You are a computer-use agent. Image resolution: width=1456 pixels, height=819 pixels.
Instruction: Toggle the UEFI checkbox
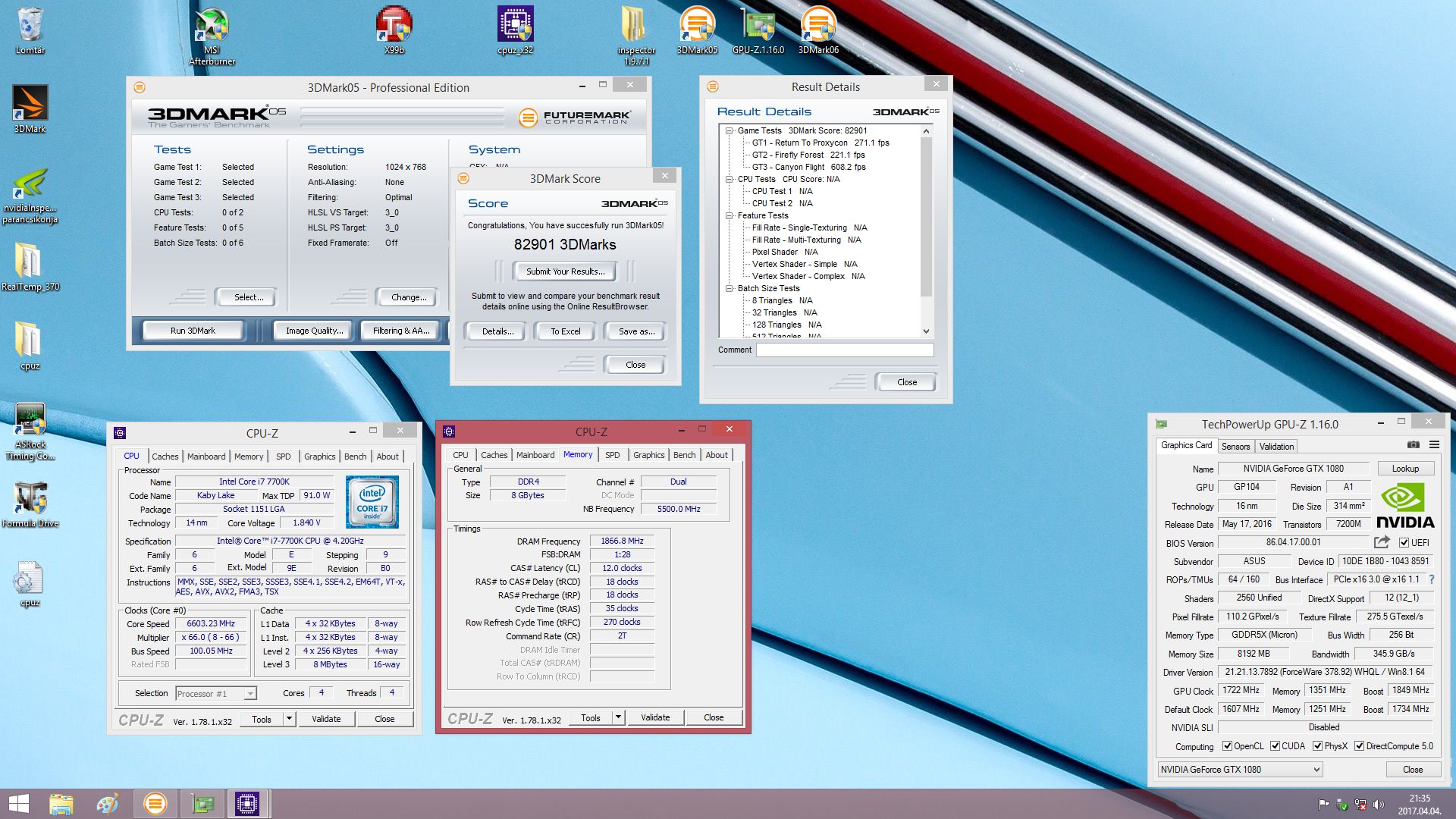click(1404, 543)
